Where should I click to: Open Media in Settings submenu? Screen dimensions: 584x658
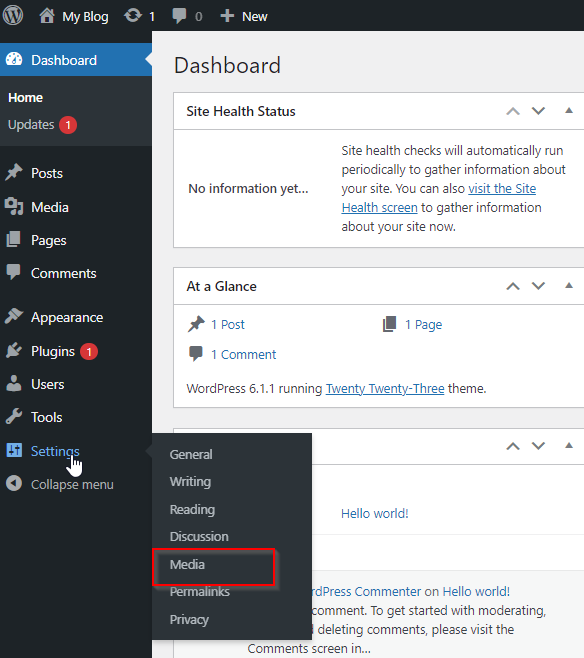tap(187, 565)
